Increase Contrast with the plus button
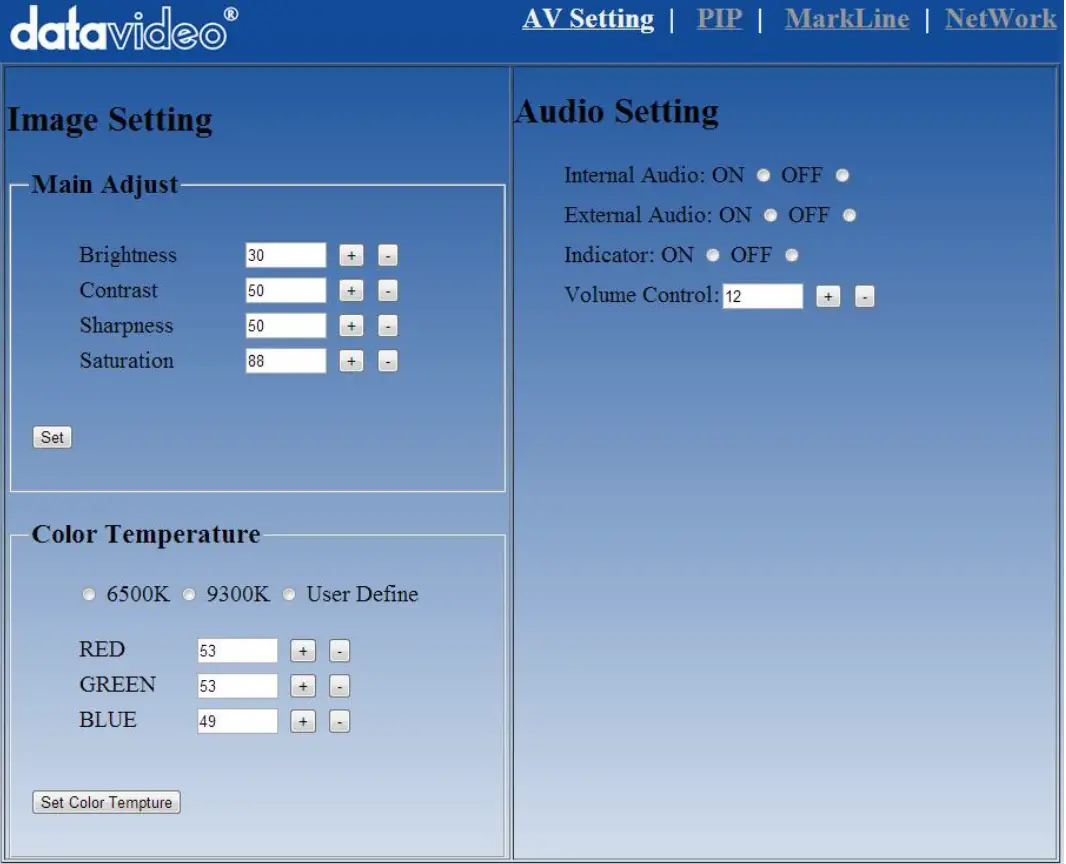This screenshot has width=1066, height=864. click(x=351, y=291)
